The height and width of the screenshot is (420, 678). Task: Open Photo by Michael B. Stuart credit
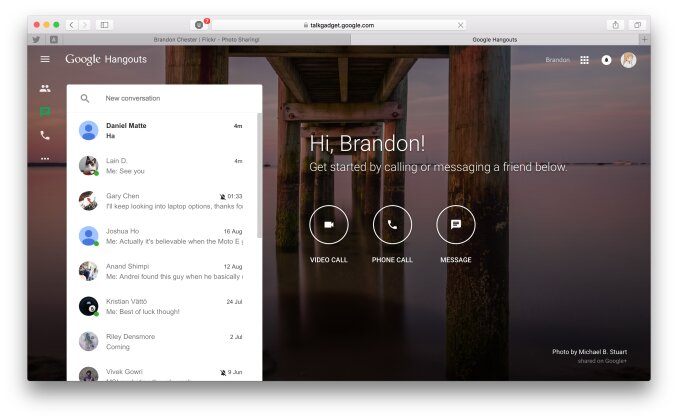589,352
